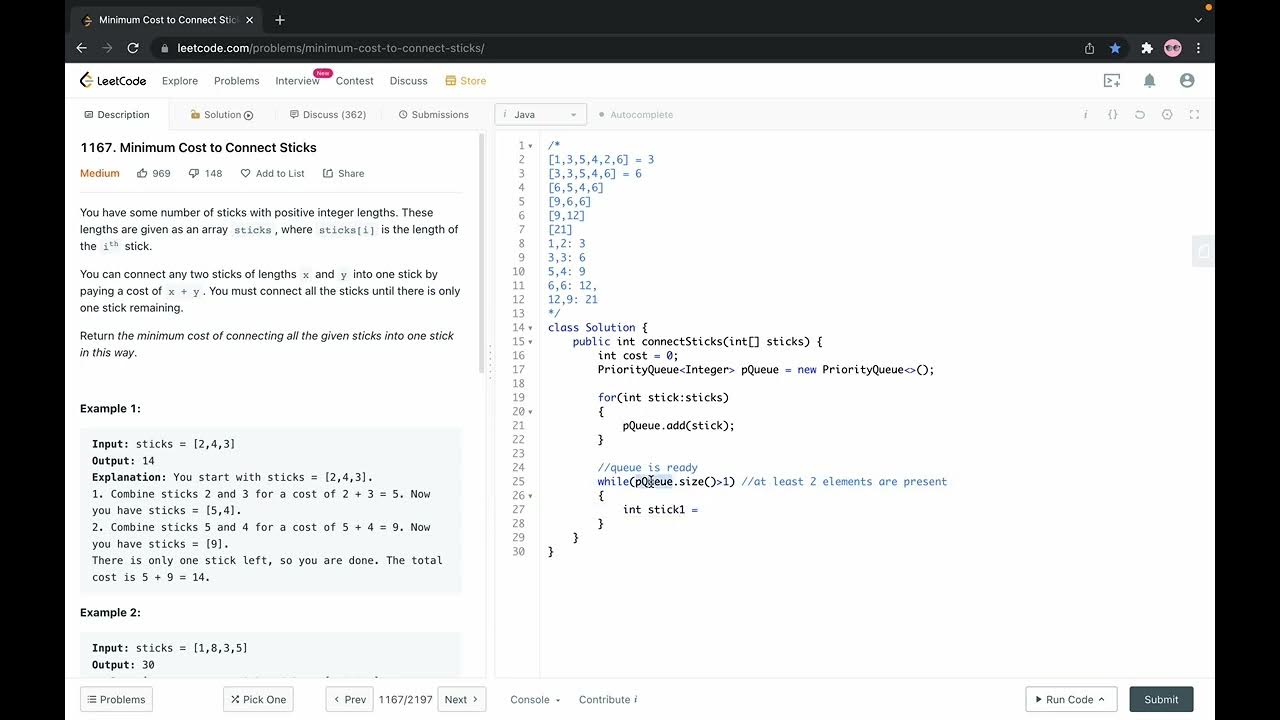Open a new browser tab with plus
1280x720 pixels.
click(x=280, y=20)
